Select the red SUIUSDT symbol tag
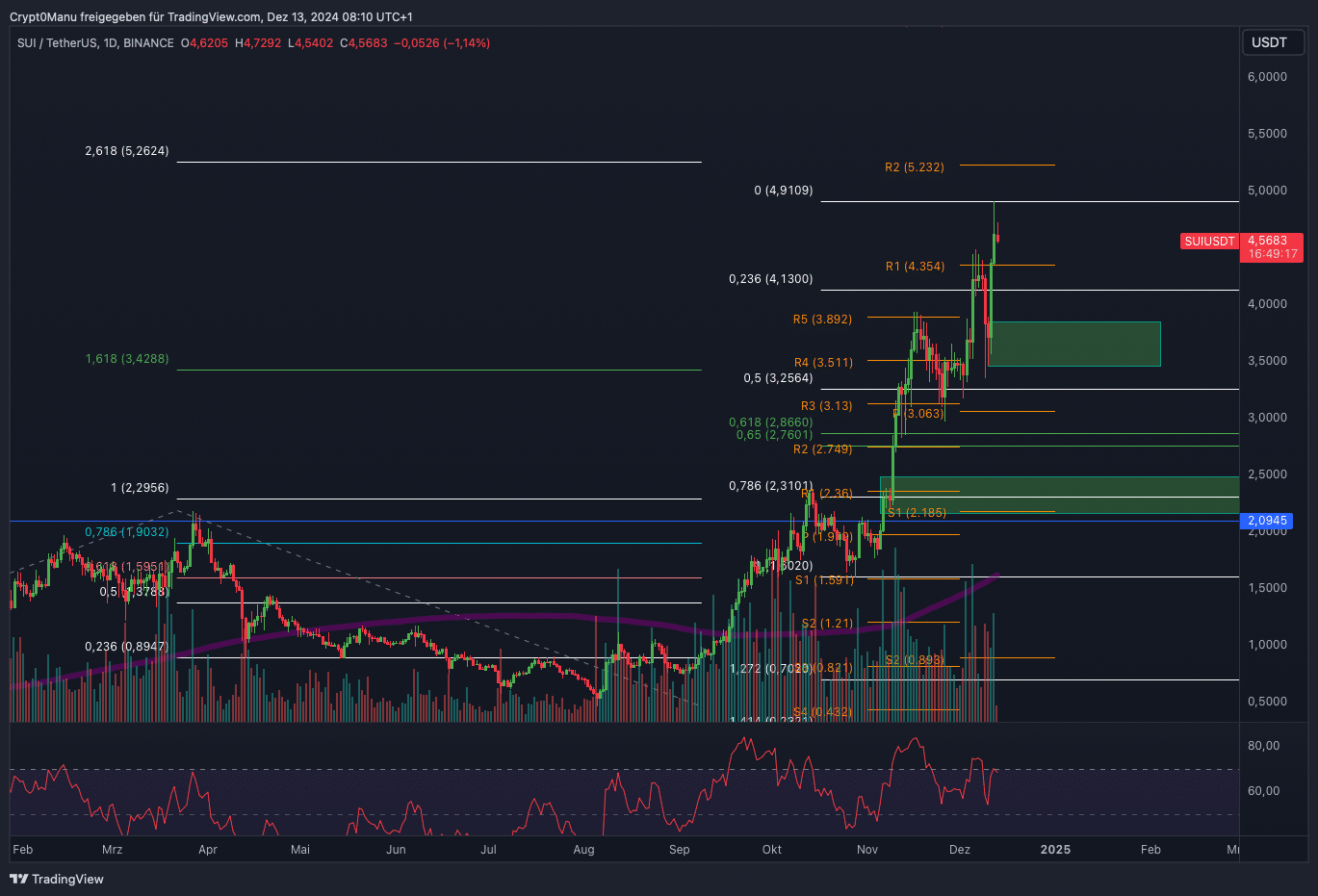Image resolution: width=1318 pixels, height=896 pixels. (1209, 242)
